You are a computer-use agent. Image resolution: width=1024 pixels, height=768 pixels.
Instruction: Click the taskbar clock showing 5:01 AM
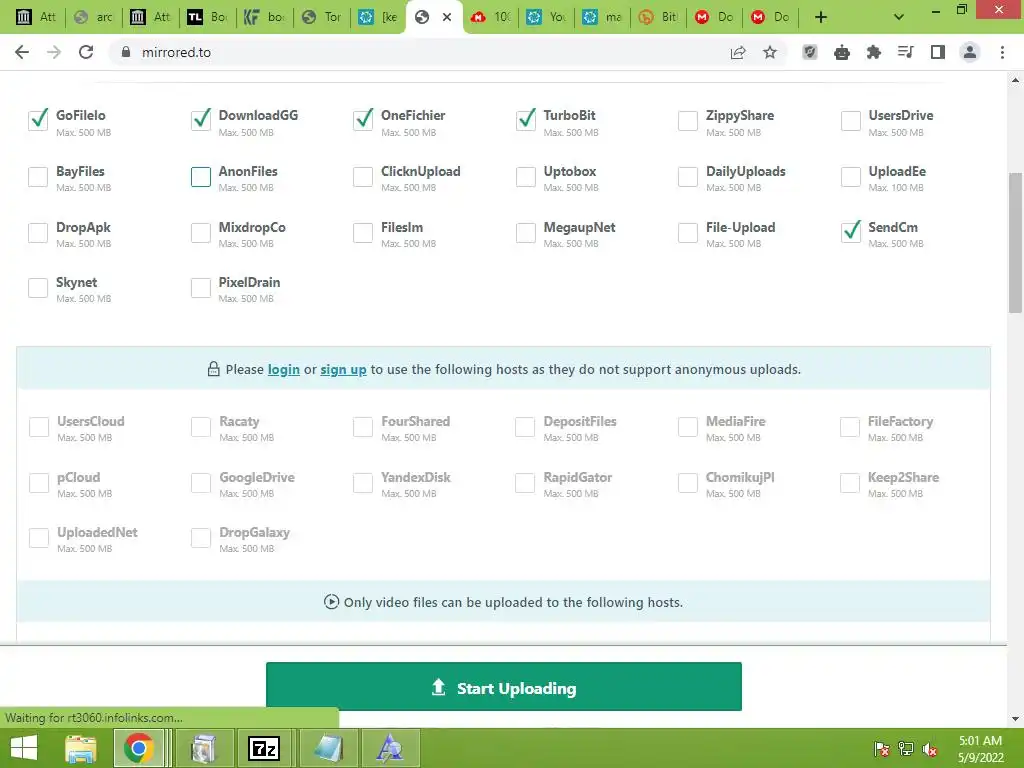click(x=980, y=749)
